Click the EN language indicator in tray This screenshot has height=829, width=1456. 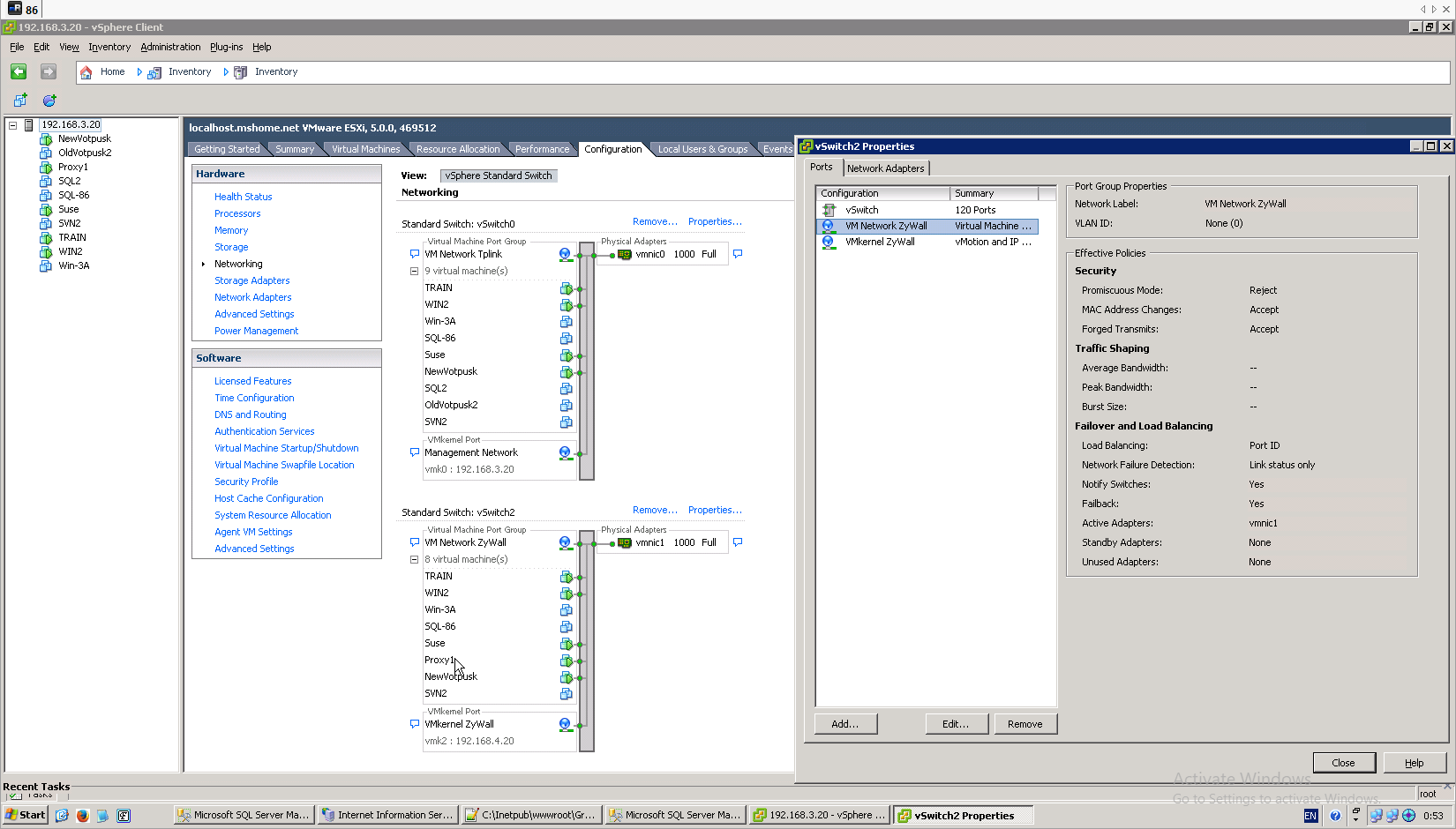click(1310, 816)
